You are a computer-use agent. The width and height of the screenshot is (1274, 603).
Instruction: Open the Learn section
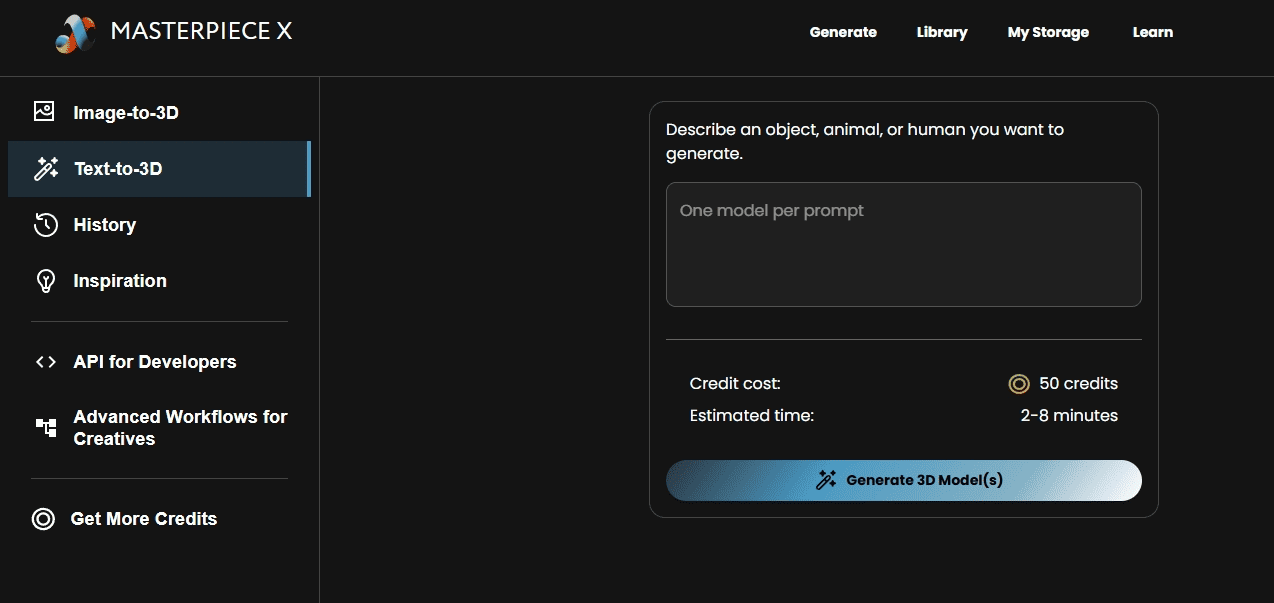1152,32
